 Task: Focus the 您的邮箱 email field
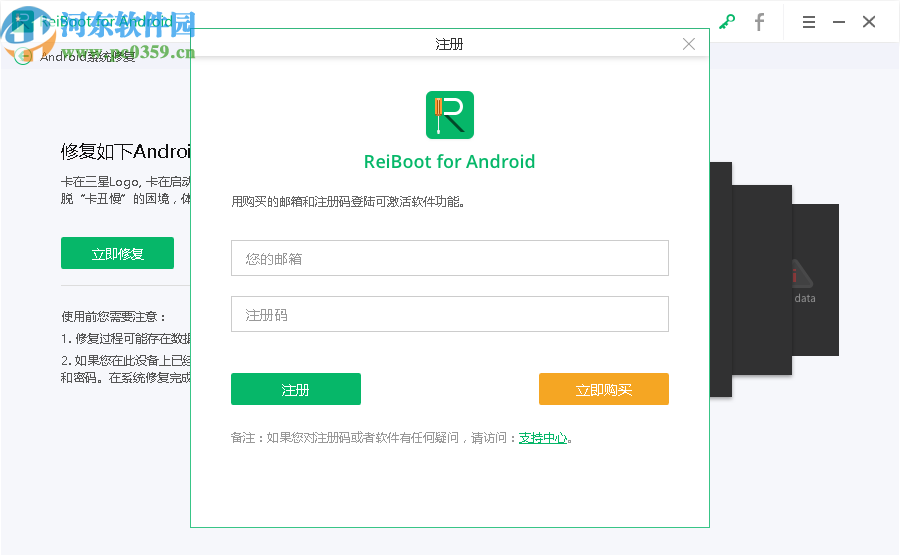click(x=449, y=258)
